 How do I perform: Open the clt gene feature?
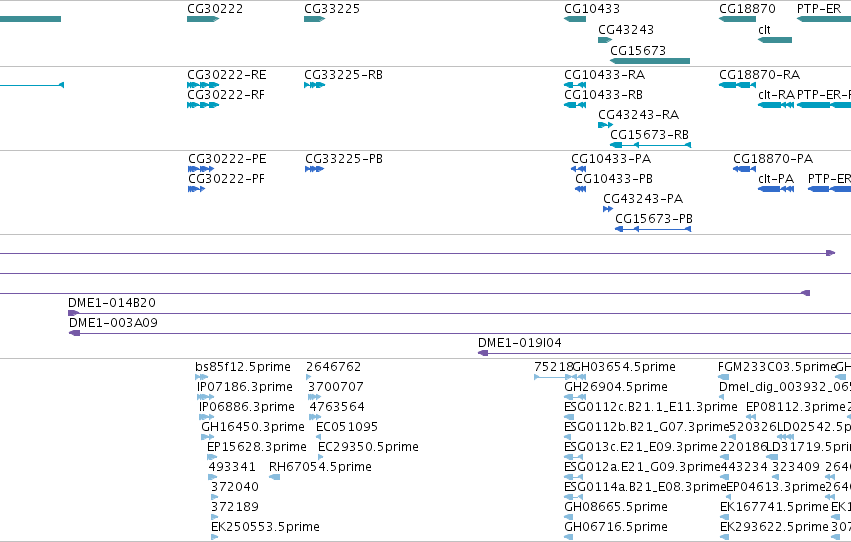point(775,40)
